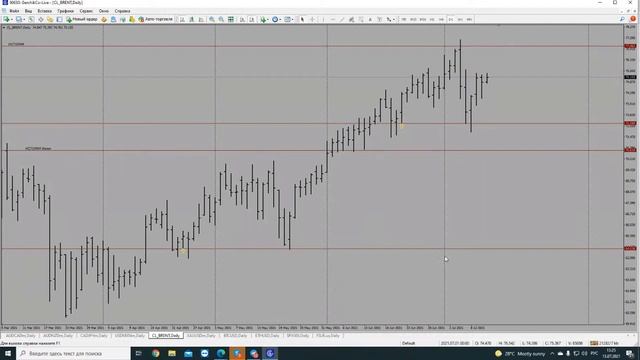Select the trendline drawing tool
This screenshot has height=360, width=640.
pyautogui.click(x=342, y=19)
